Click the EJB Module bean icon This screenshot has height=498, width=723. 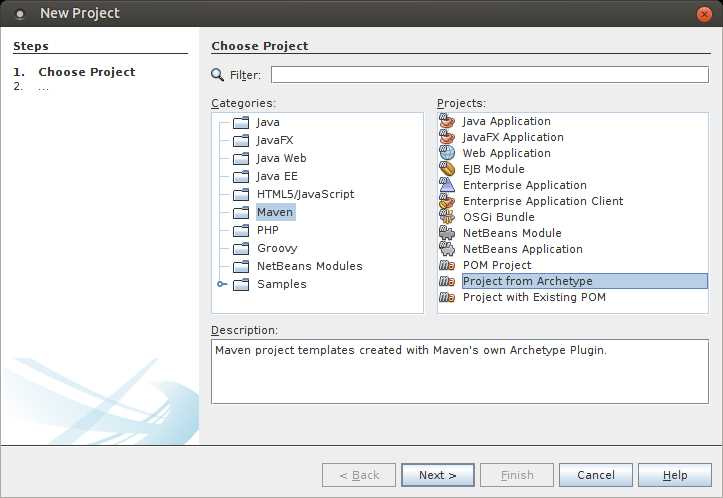click(x=447, y=169)
